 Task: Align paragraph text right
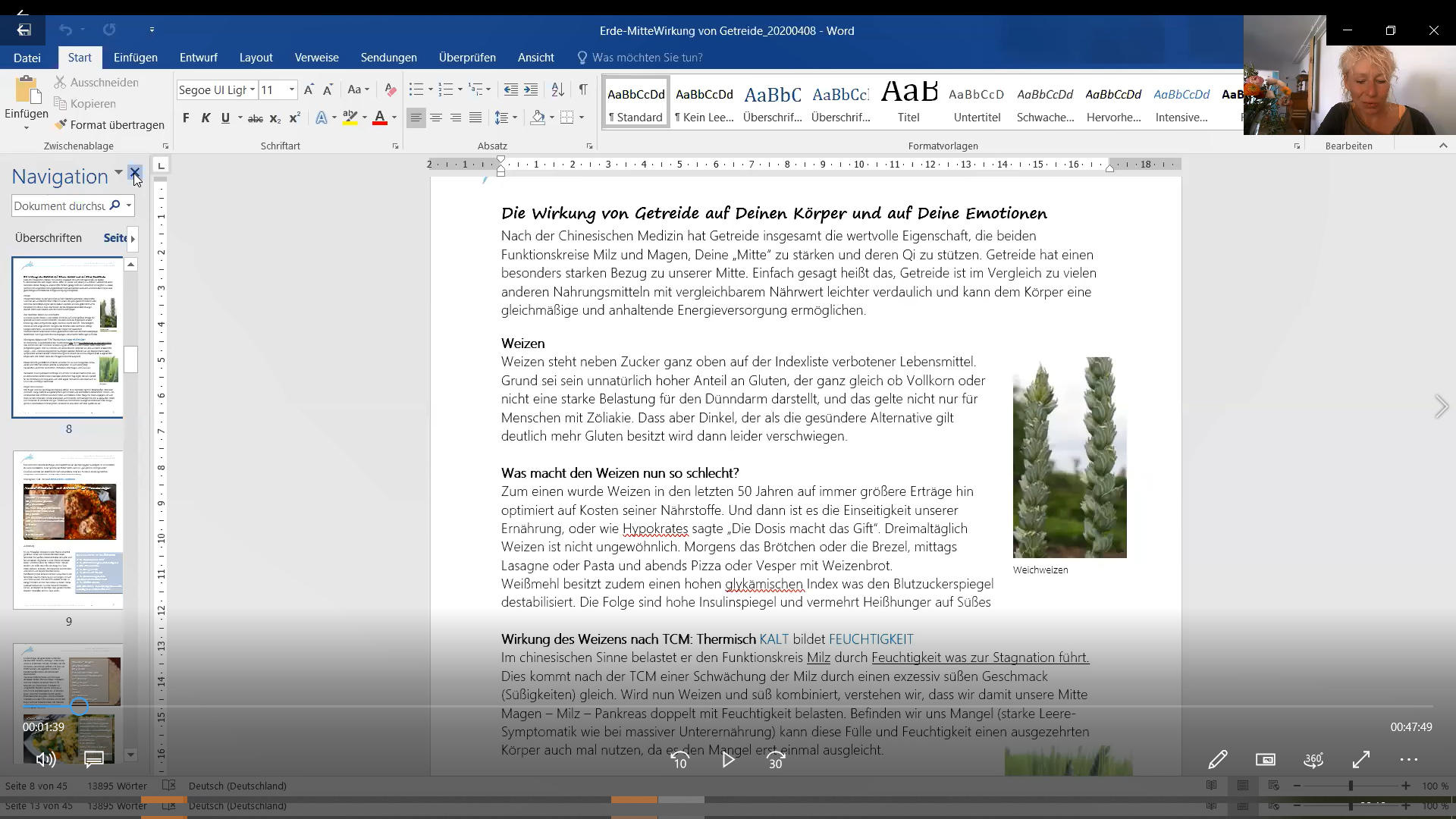click(456, 118)
